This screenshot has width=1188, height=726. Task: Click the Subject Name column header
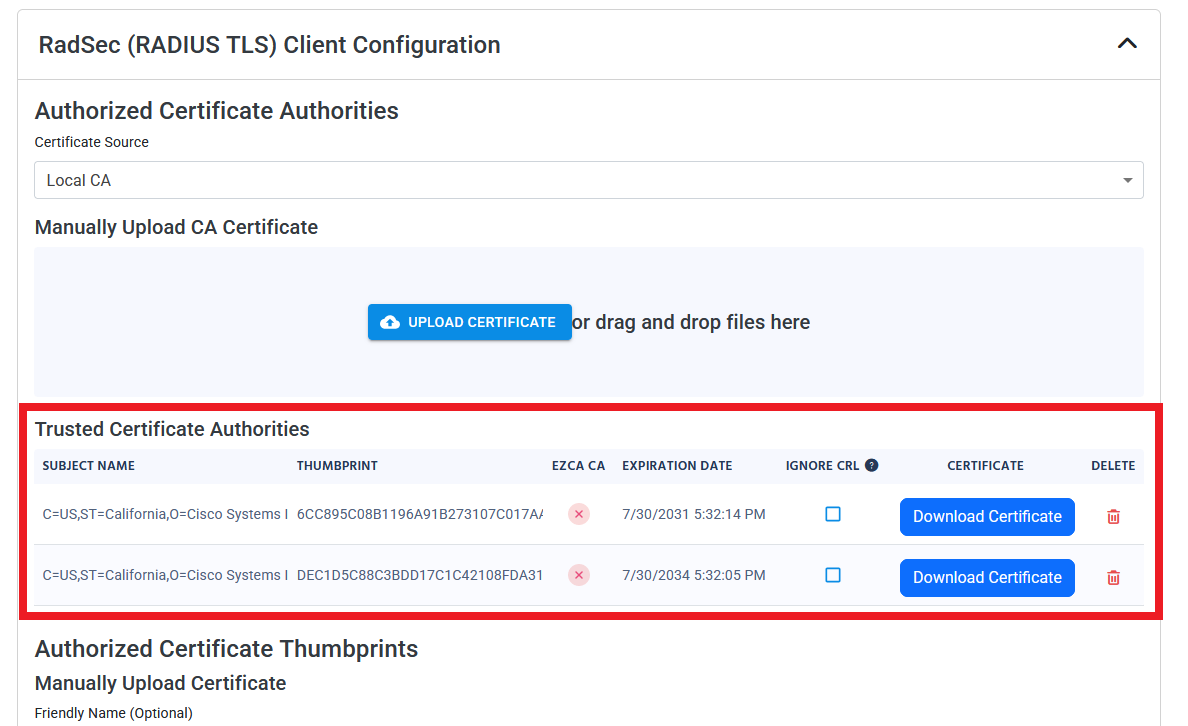pyautogui.click(x=89, y=466)
